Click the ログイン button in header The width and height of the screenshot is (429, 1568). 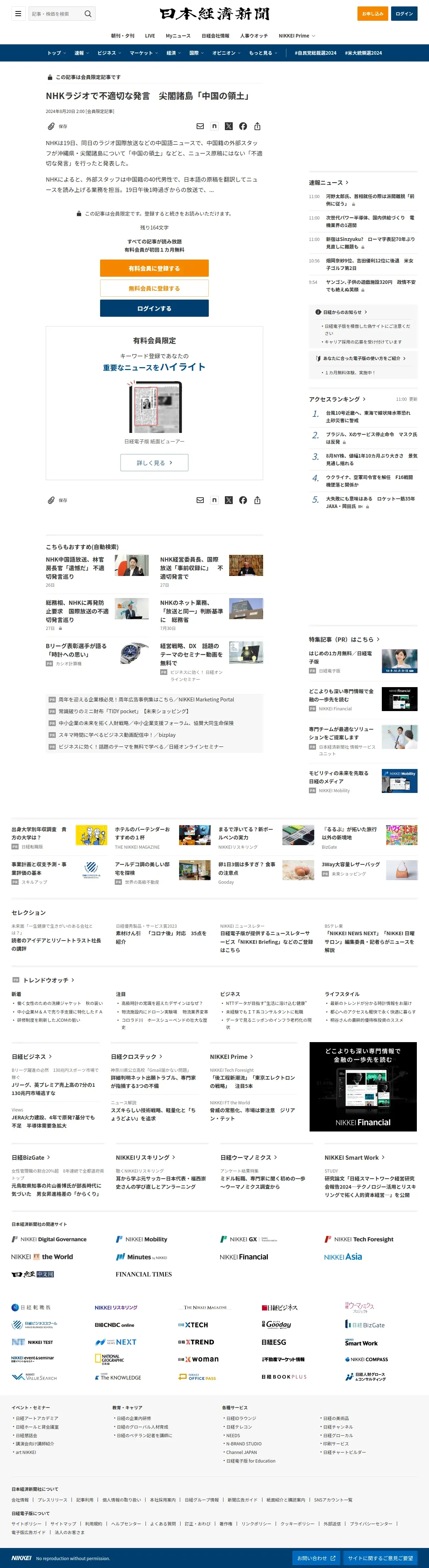(x=404, y=13)
